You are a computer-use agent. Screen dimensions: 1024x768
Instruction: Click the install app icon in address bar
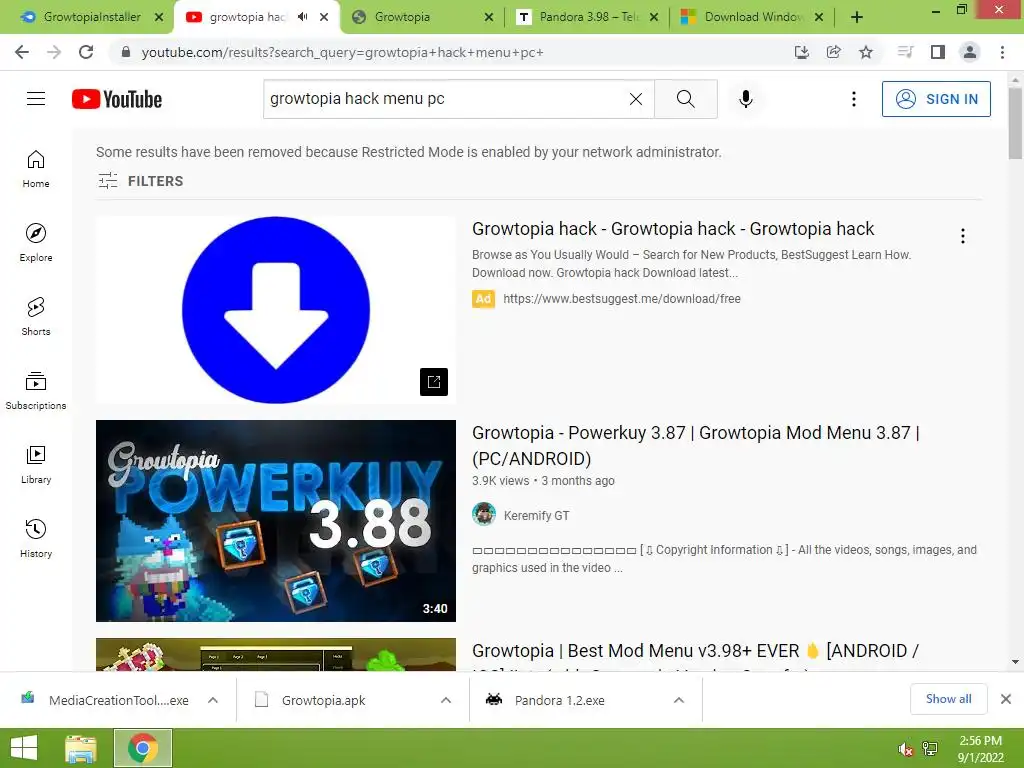click(802, 52)
